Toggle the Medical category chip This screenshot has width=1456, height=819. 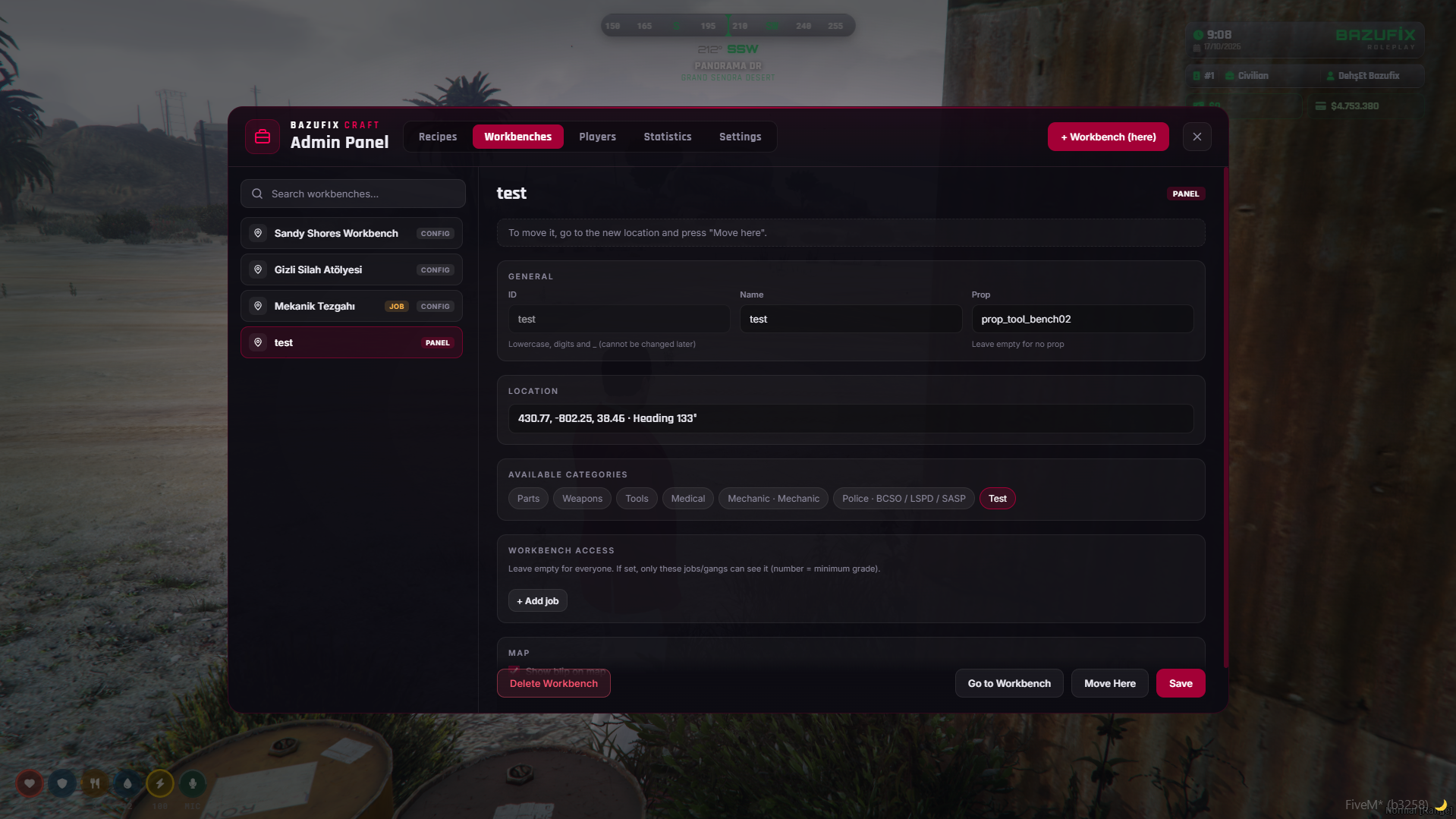[687, 499]
